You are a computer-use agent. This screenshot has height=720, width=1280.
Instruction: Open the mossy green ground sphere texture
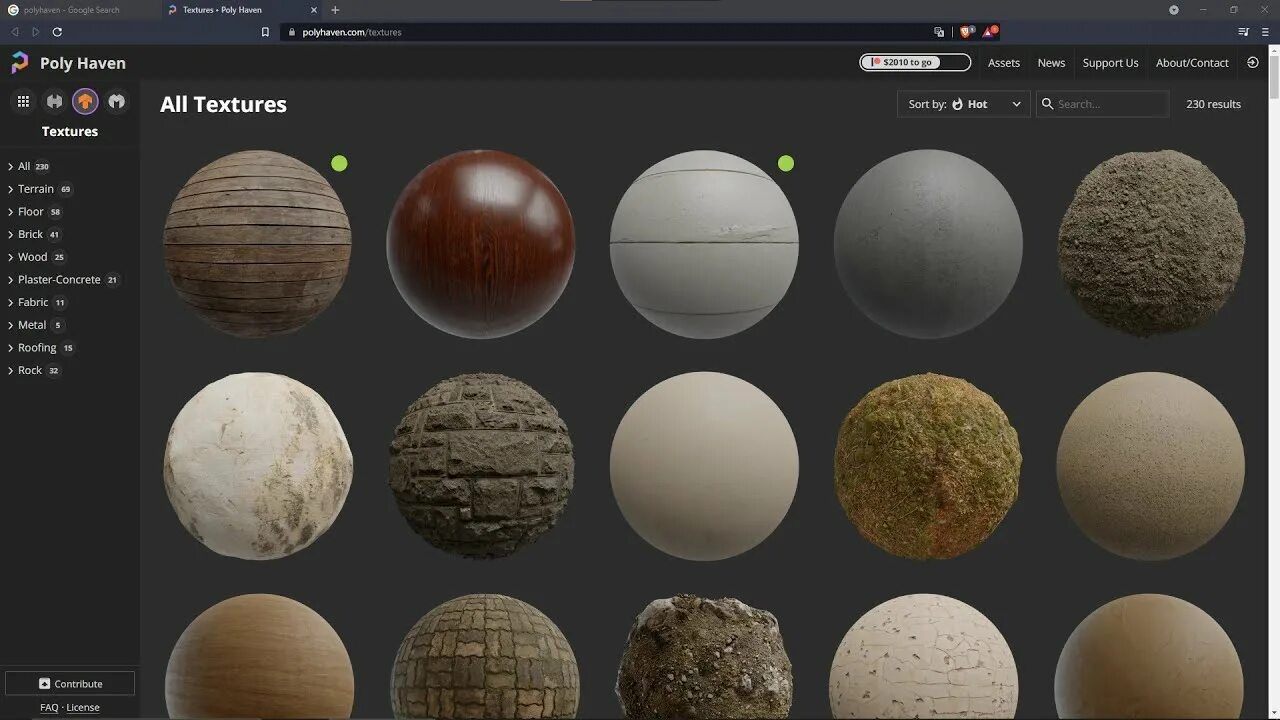pos(928,466)
